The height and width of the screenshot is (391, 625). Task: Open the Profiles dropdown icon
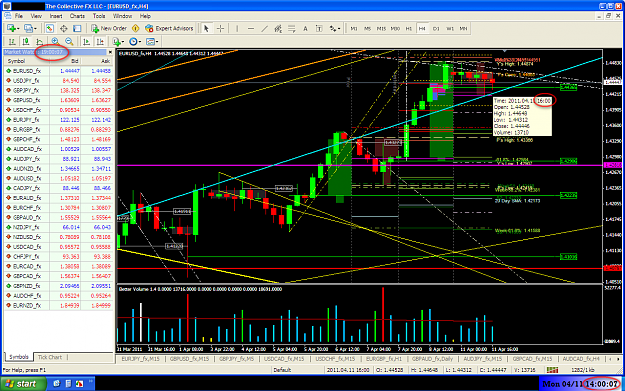pos(30,28)
